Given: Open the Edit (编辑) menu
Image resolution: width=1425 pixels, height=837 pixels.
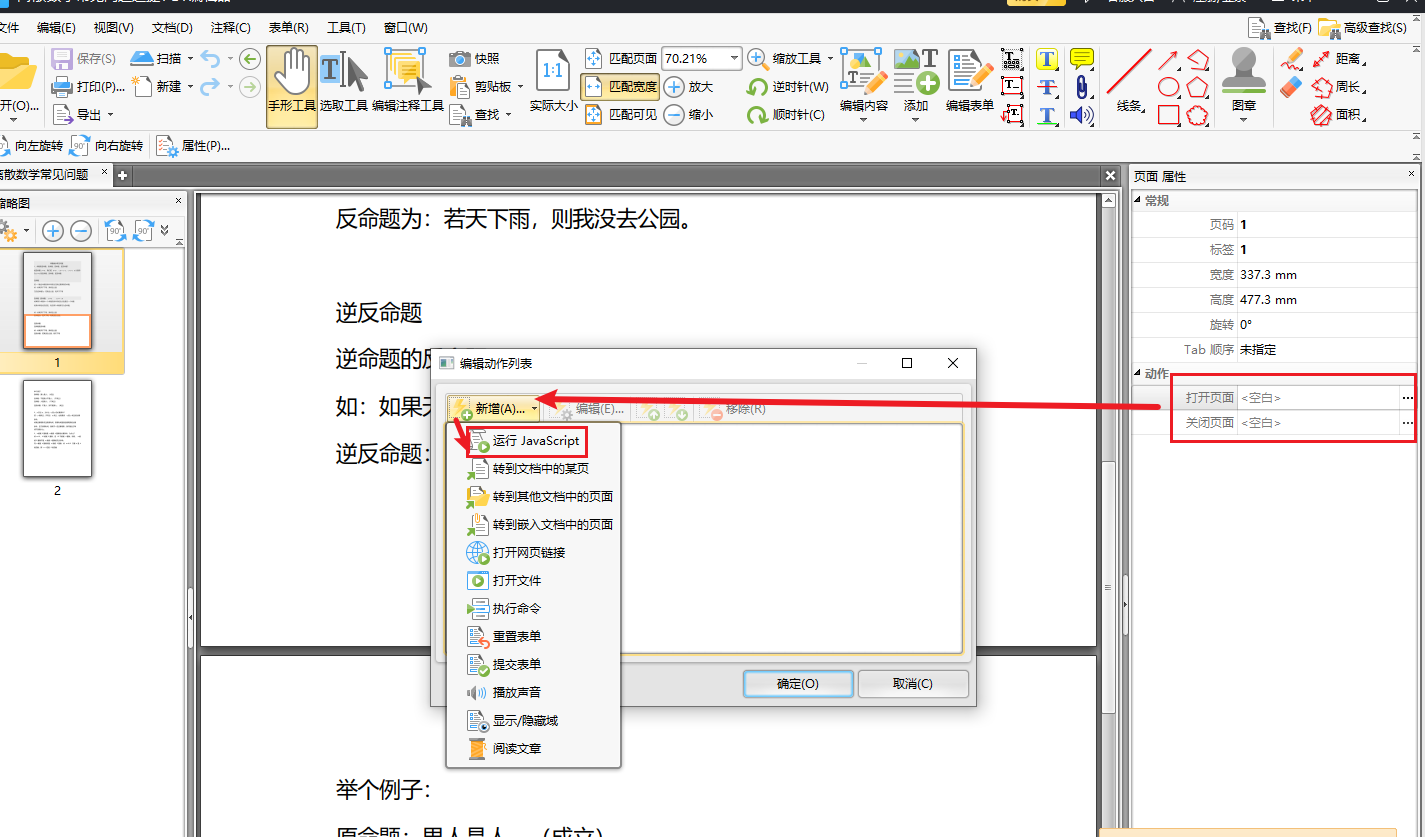Looking at the screenshot, I should (56, 28).
